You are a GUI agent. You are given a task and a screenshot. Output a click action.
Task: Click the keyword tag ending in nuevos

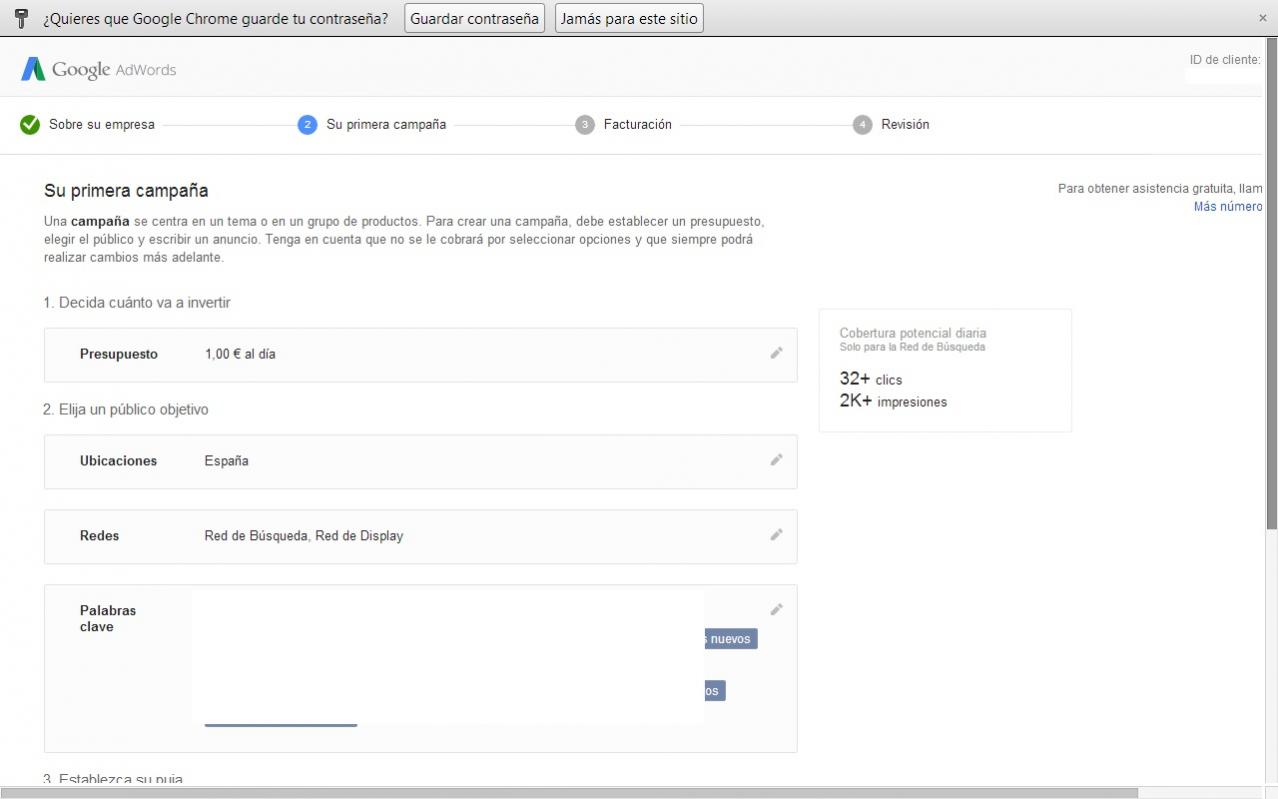(x=730, y=639)
